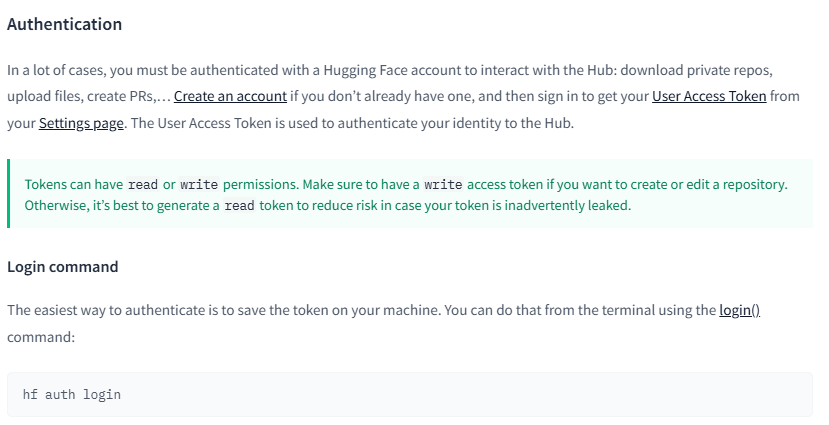
Task: Click the write code before access token
Action: pos(443,185)
